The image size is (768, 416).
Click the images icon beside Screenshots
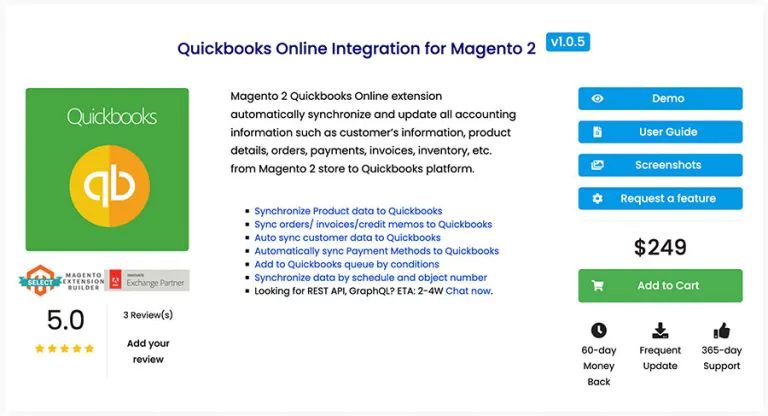click(x=597, y=165)
